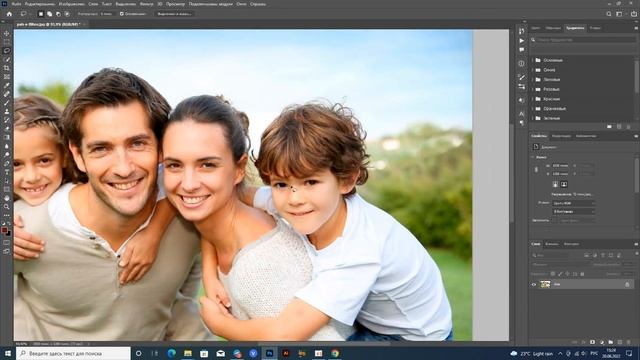This screenshot has height=360, width=640.
Task: Enable Intersect with selection mode
Action: click(67, 14)
